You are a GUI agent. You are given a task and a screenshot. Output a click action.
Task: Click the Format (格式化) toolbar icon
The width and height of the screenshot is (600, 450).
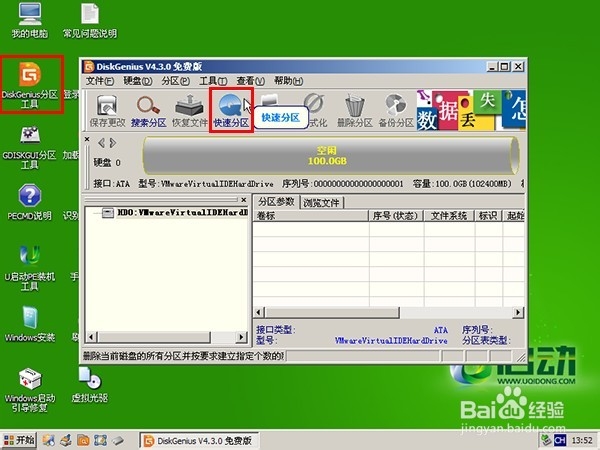coord(315,111)
